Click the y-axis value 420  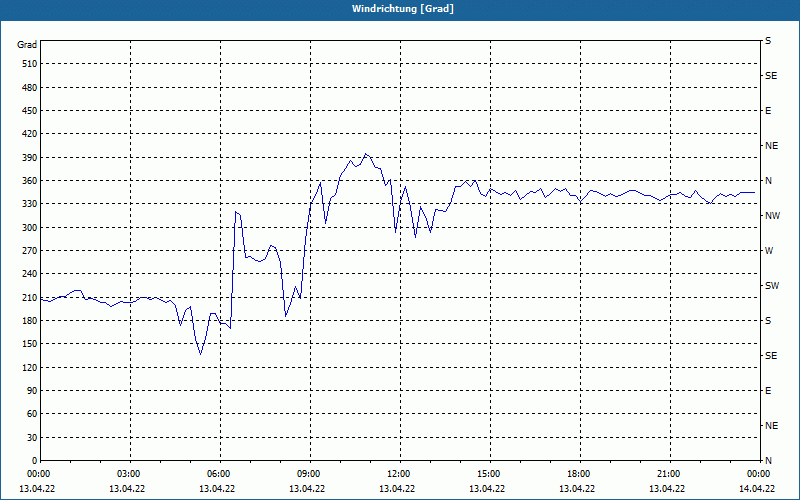[30, 134]
